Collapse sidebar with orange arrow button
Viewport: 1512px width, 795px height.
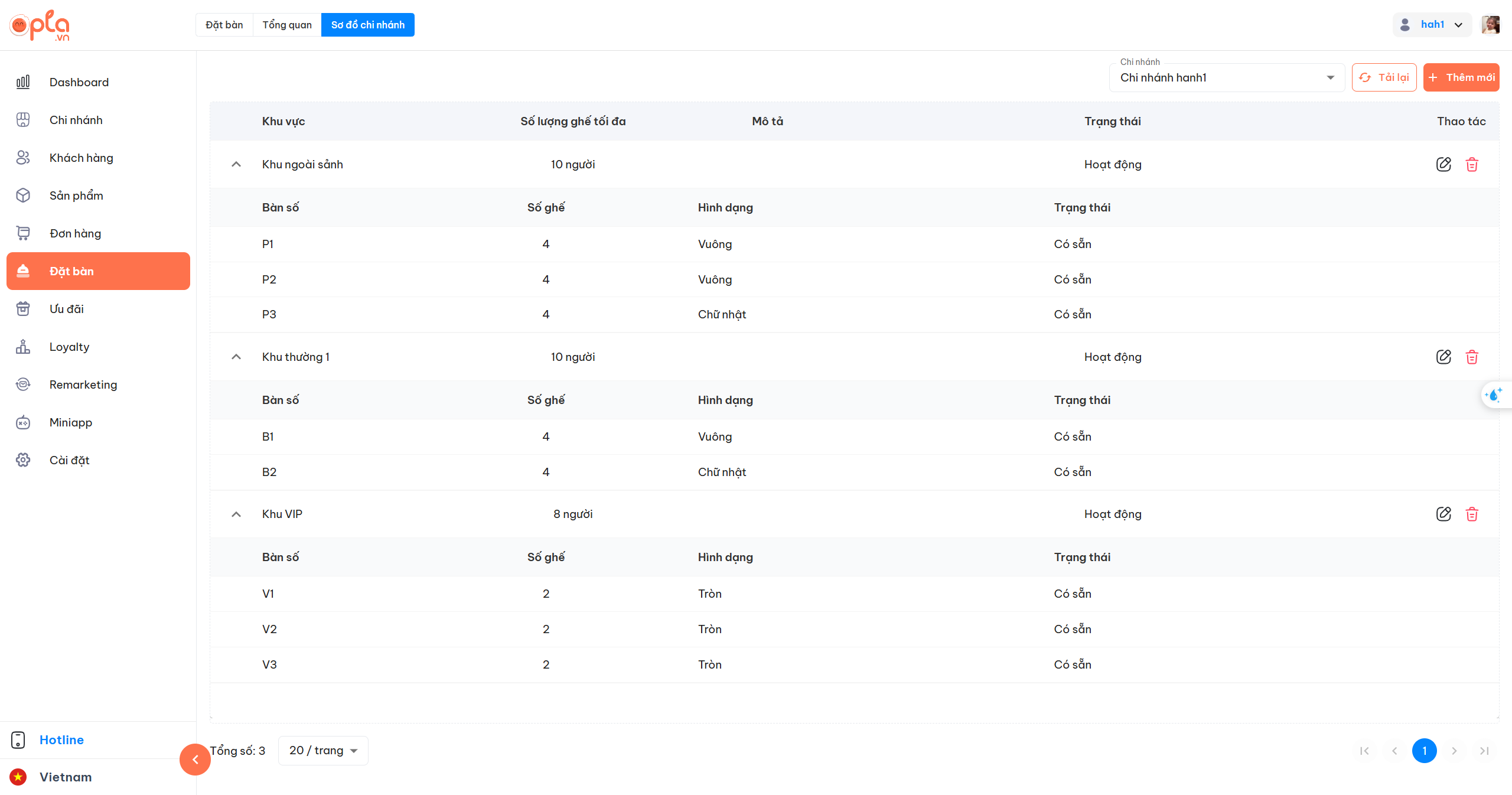[195, 760]
